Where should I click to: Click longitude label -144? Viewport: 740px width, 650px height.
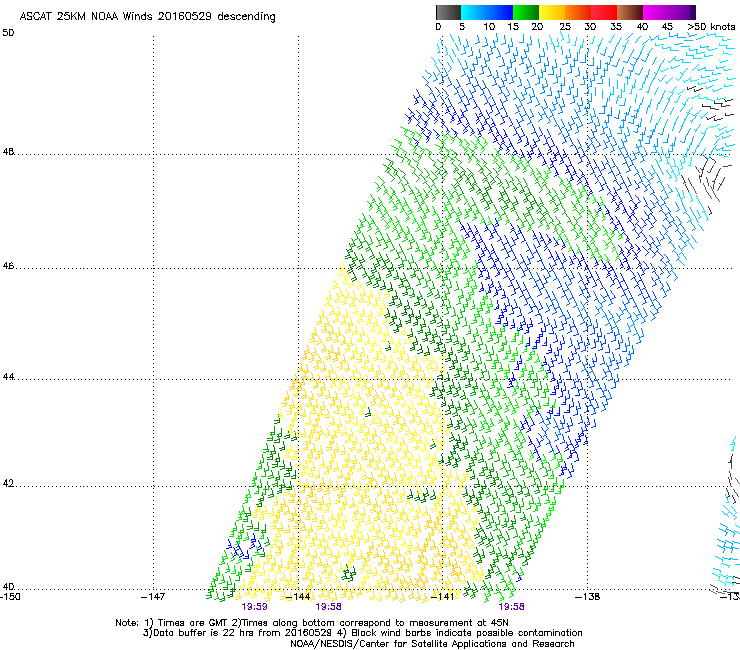click(x=298, y=597)
